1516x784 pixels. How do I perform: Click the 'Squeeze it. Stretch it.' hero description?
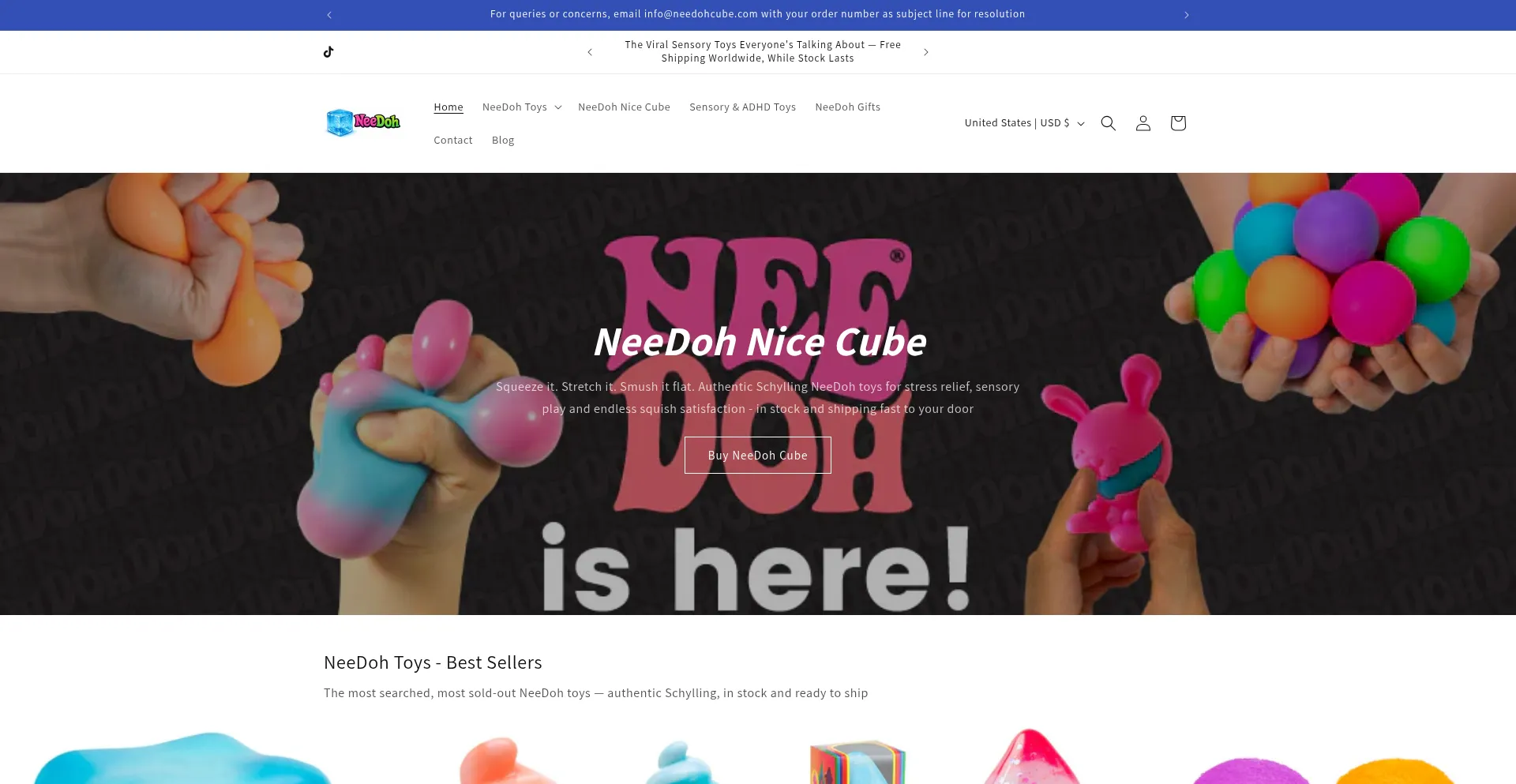757,398
